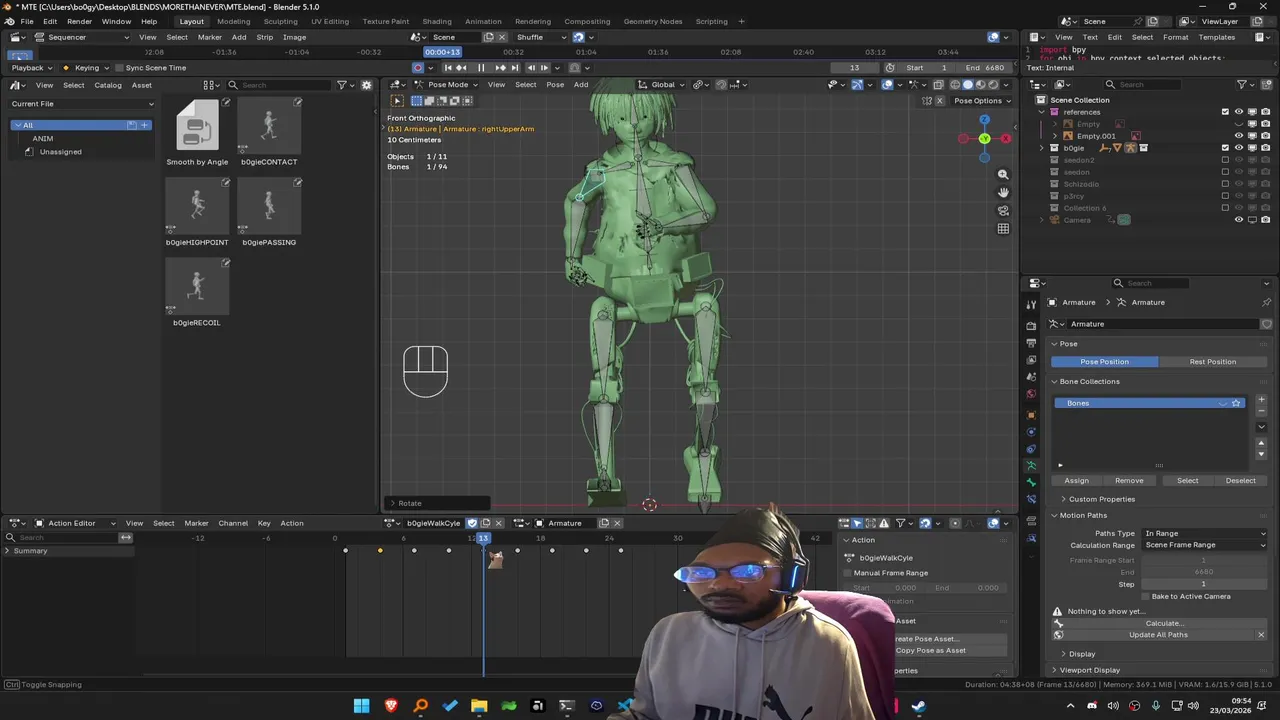Toggle pin in properties editor
The image size is (1280, 720).
(x=1267, y=302)
